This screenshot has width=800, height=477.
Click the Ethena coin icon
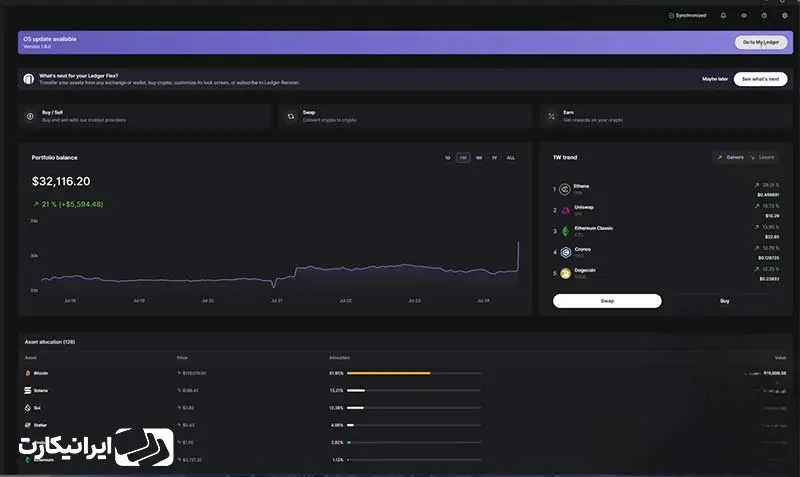564,189
